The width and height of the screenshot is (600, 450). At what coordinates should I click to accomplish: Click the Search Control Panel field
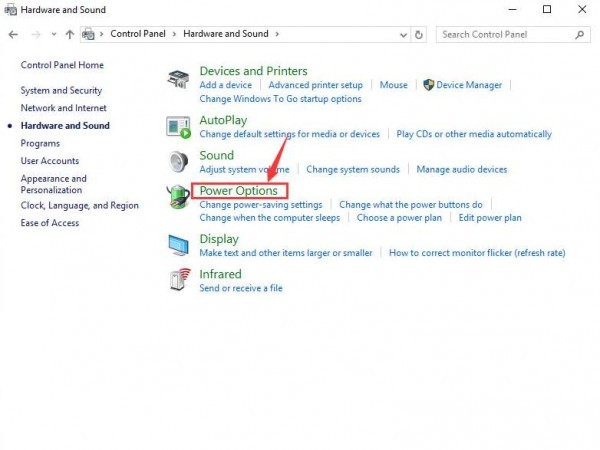(513, 34)
